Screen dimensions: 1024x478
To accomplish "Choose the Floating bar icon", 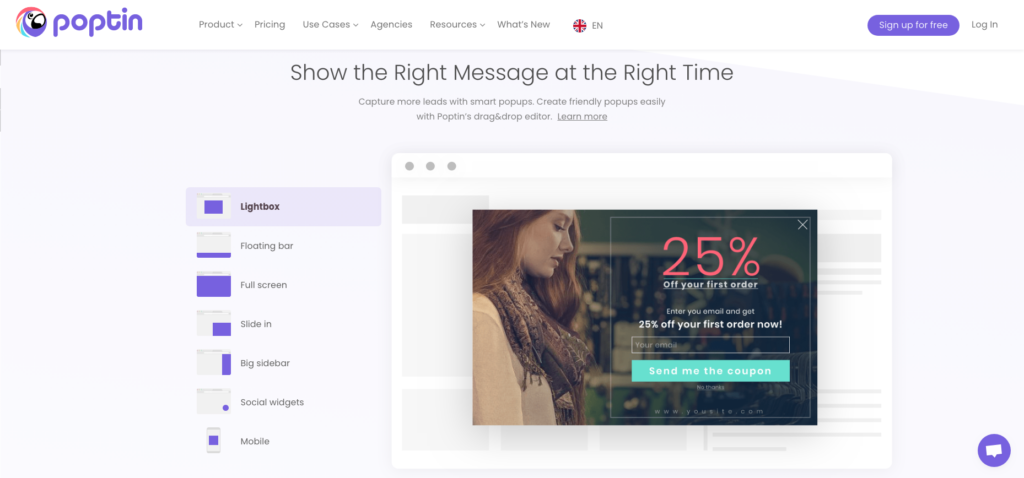I will coord(214,246).
